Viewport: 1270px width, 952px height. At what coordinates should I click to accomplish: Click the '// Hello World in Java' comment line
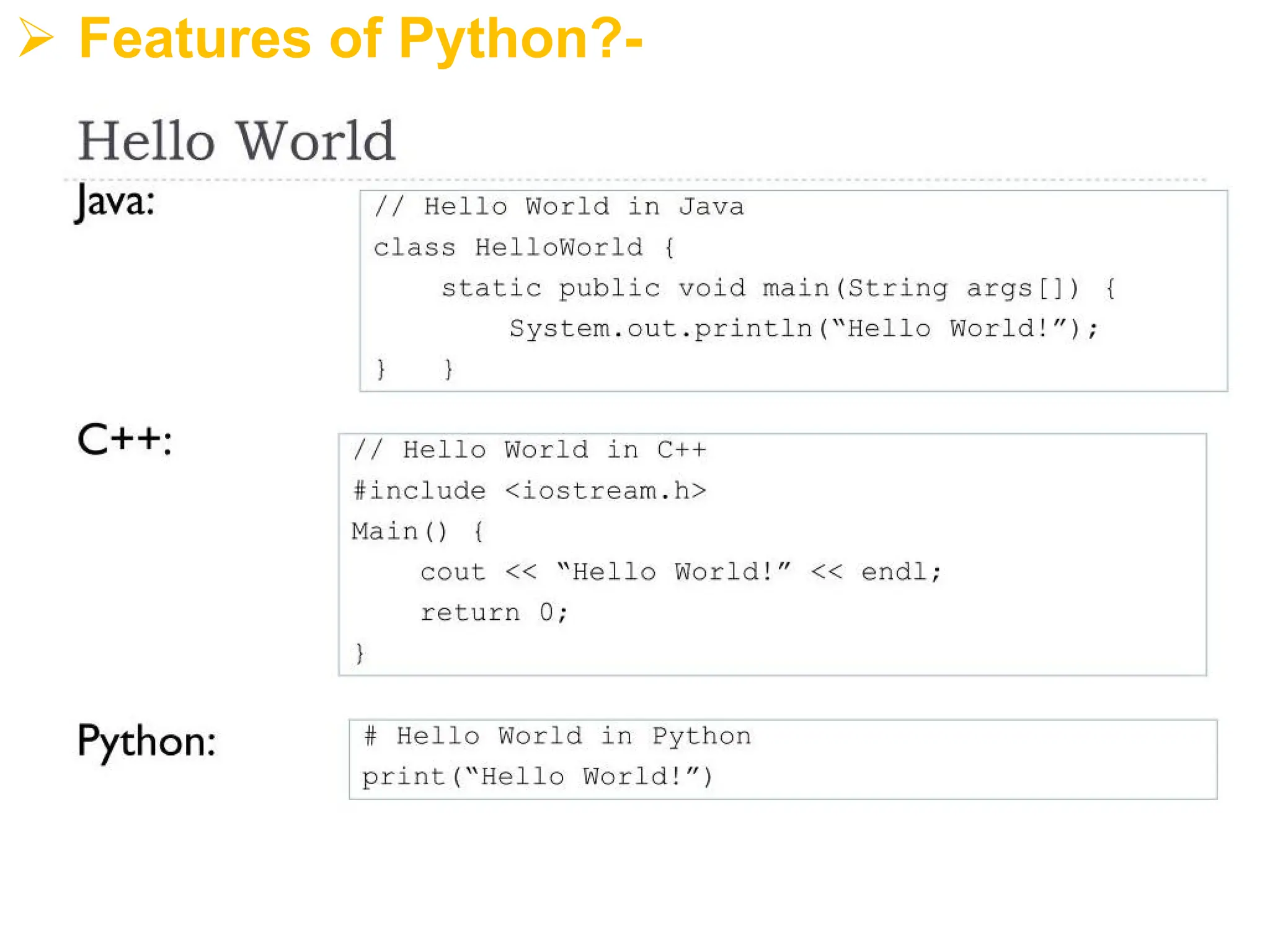[558, 206]
